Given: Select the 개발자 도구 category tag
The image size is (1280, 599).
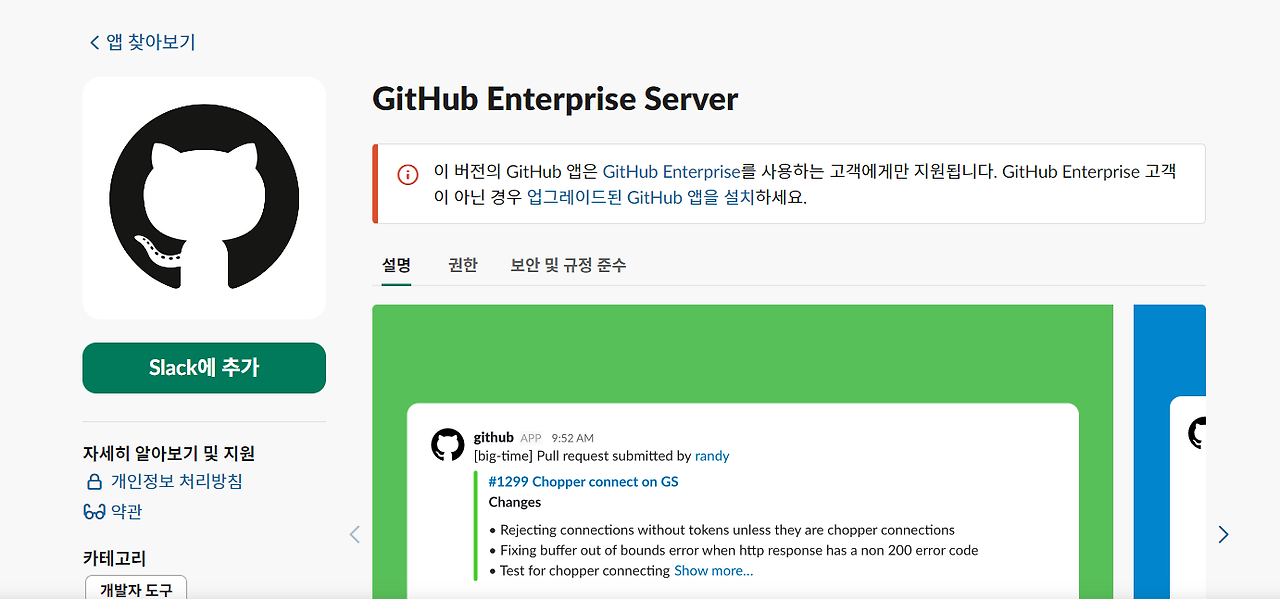Looking at the screenshot, I should [x=136, y=589].
